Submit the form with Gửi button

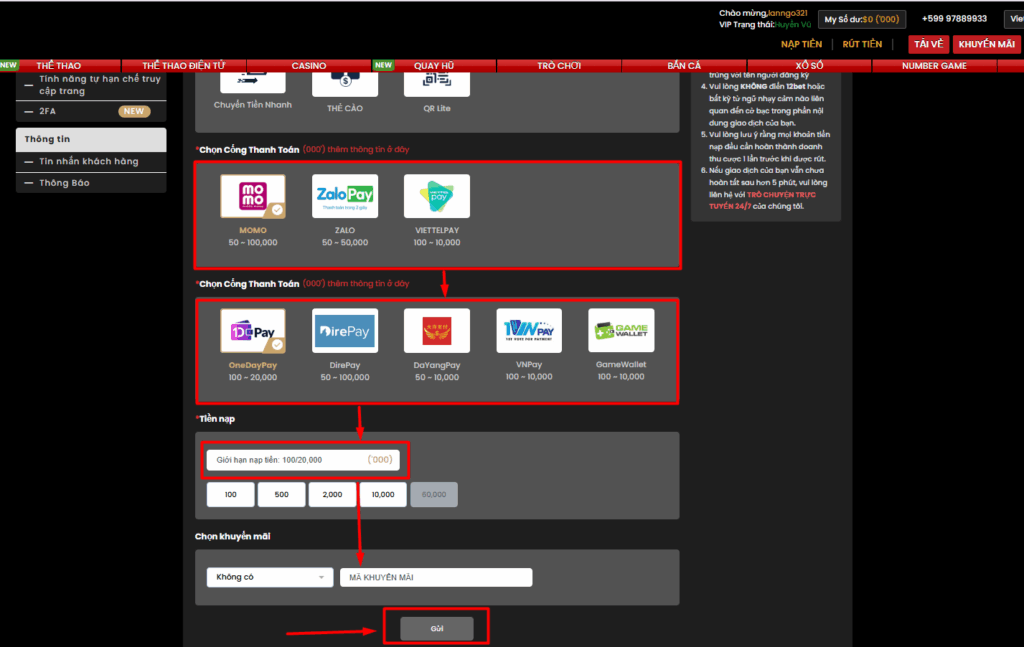coord(437,628)
